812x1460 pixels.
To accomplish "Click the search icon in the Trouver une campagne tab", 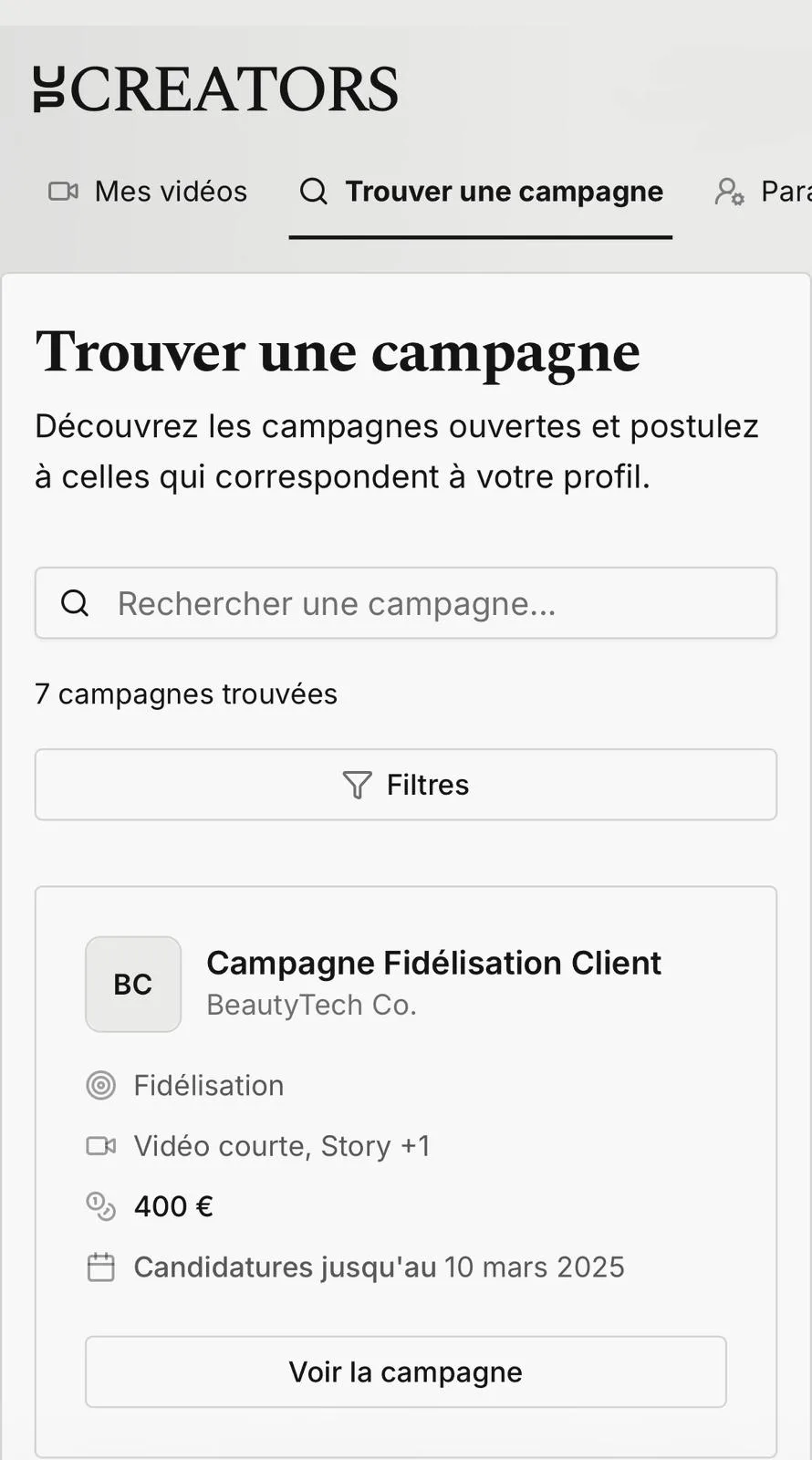I will point(313,192).
